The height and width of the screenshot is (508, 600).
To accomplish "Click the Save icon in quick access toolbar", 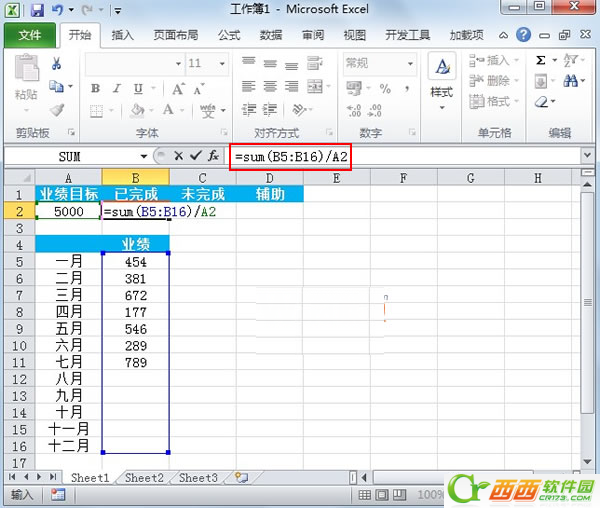I will (x=37, y=10).
